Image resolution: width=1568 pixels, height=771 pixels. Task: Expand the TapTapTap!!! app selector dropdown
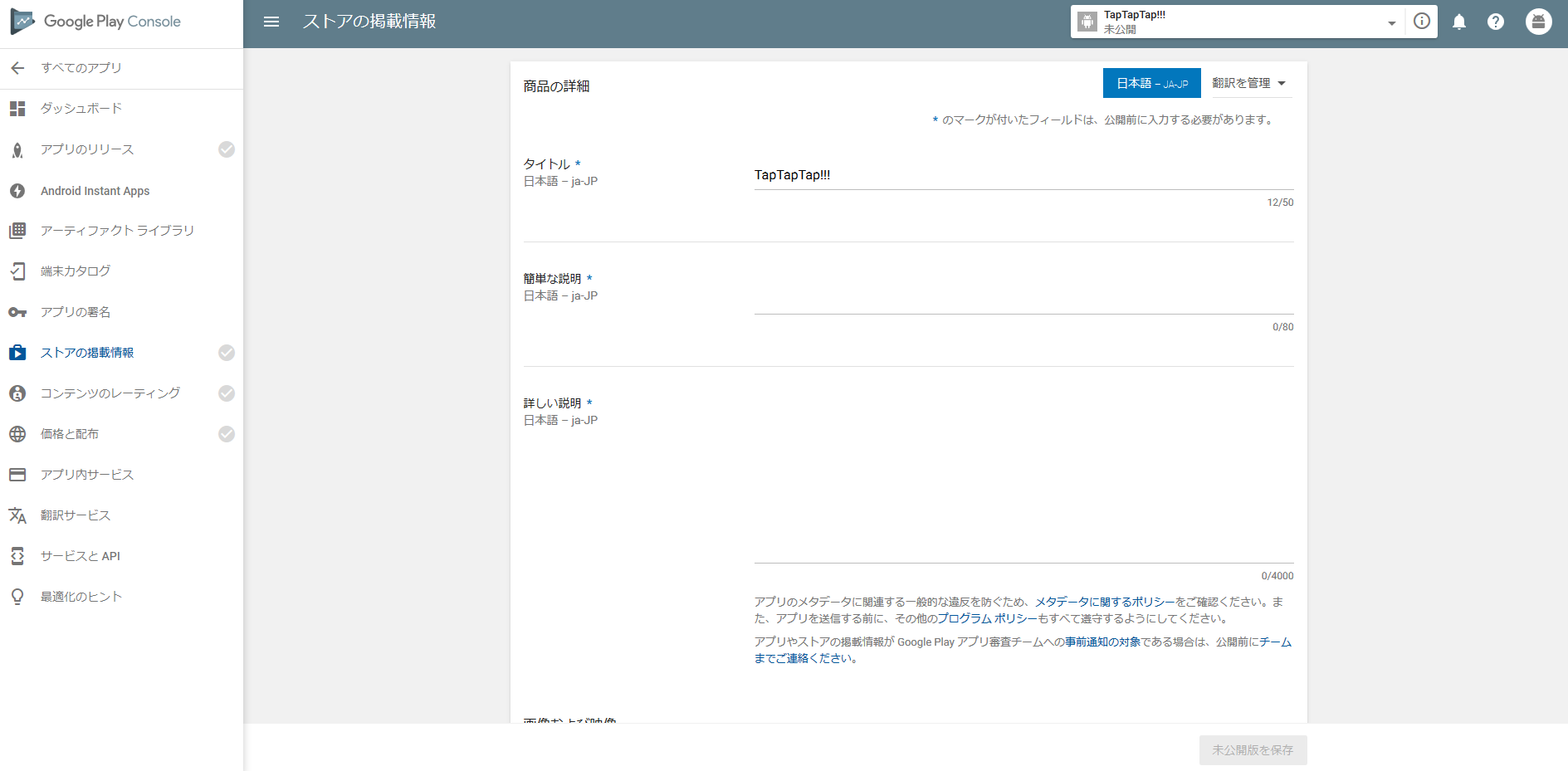1392,23
